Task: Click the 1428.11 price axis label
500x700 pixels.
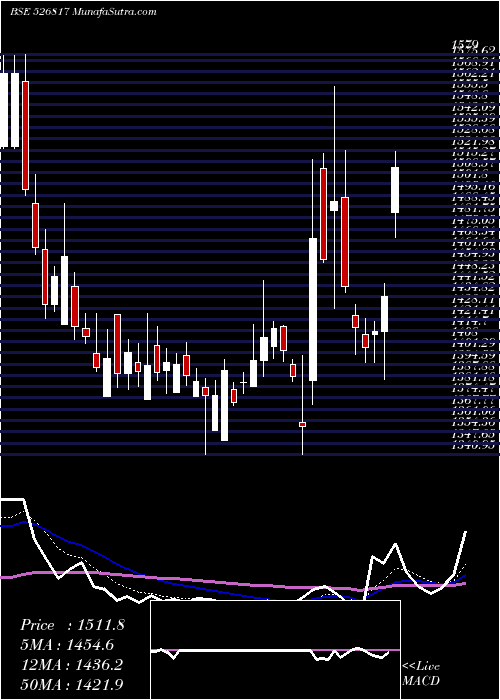Action: click(x=474, y=301)
